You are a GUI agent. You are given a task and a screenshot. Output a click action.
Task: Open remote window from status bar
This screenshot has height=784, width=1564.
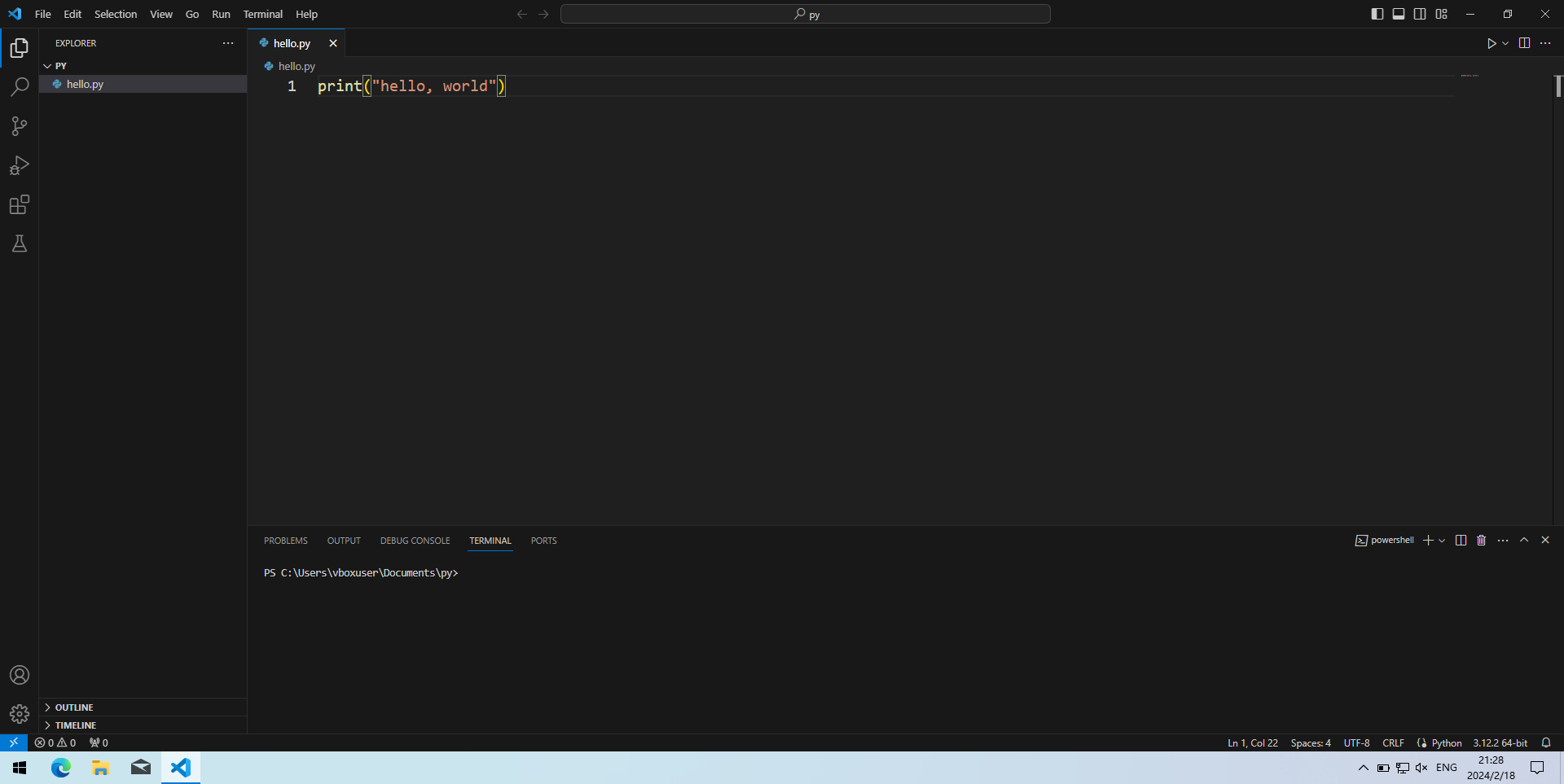click(x=14, y=742)
